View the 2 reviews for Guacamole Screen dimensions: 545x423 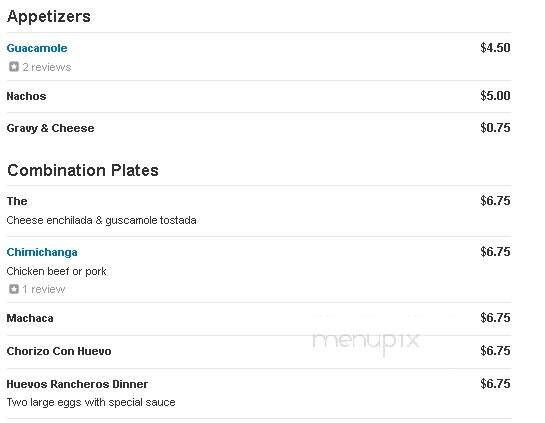(47, 67)
